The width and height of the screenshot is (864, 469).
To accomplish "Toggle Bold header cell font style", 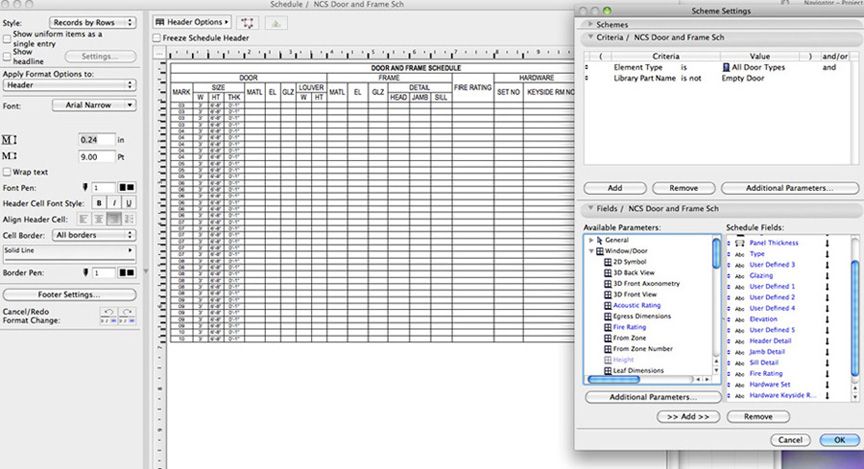I will click(99, 203).
